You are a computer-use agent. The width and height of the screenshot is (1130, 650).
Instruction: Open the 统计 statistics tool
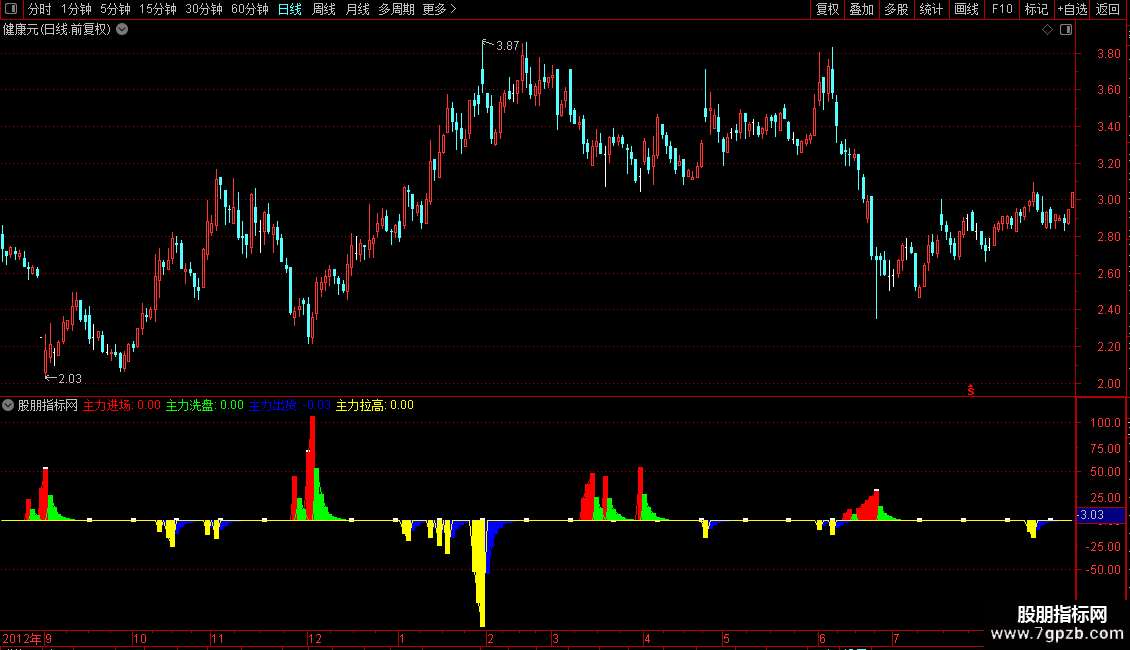coord(931,9)
